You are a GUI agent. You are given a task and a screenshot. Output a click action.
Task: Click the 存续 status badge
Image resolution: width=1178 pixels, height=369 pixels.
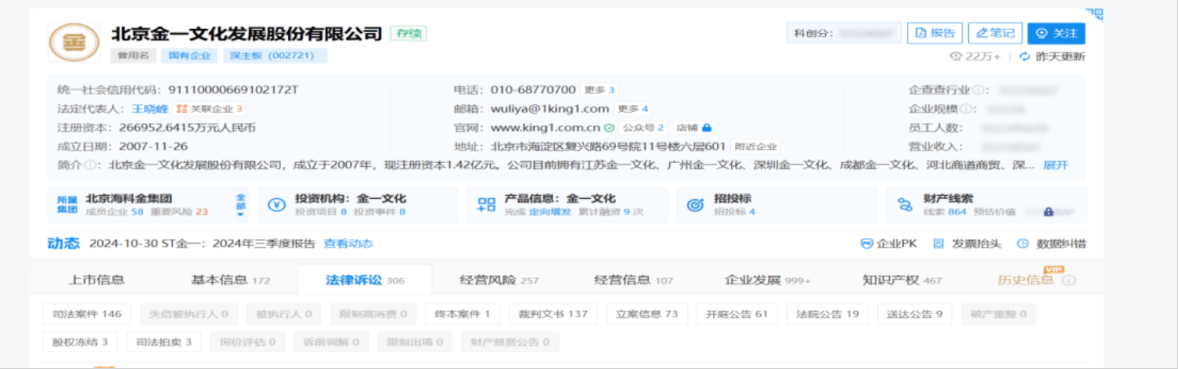click(x=409, y=33)
